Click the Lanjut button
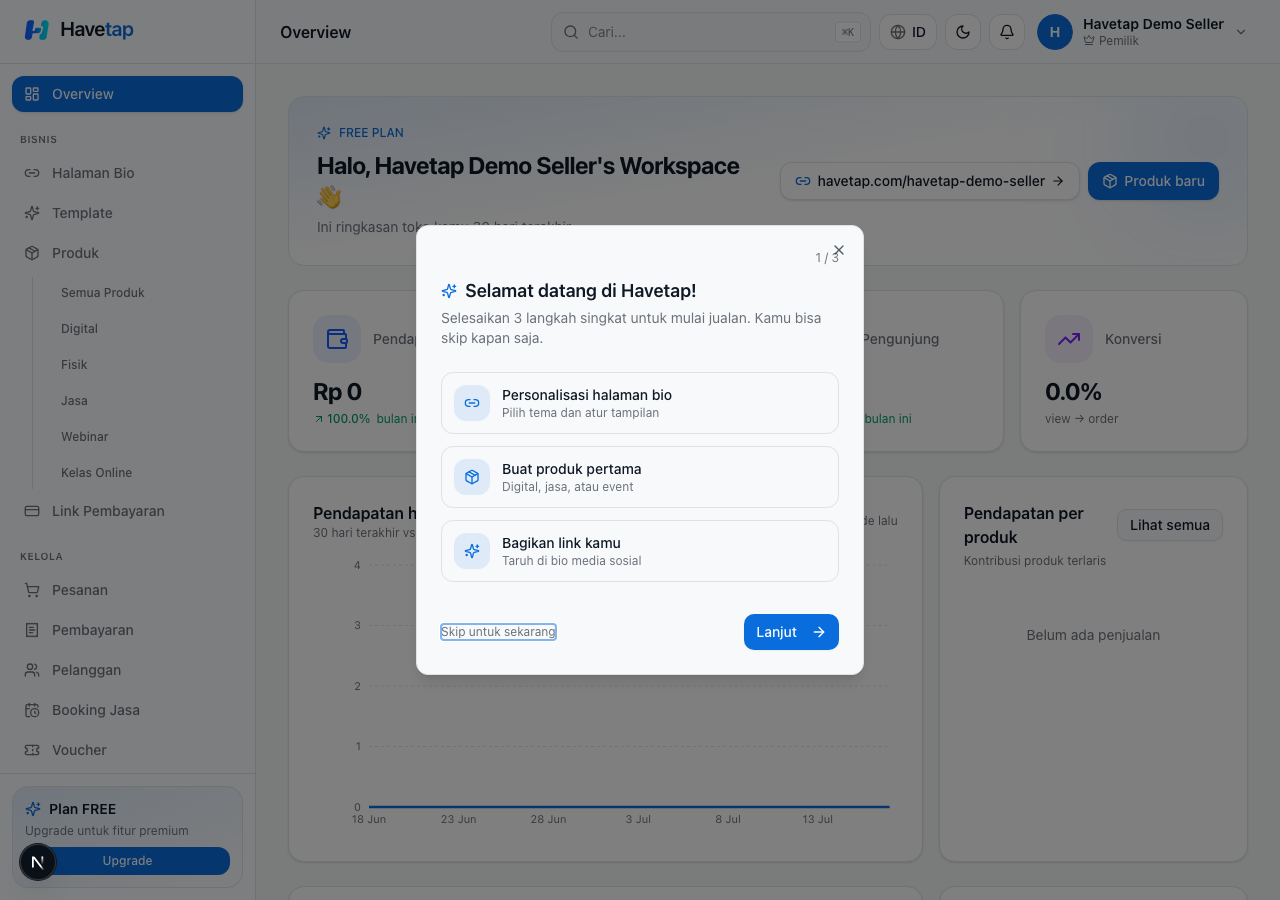This screenshot has height=900, width=1280. (791, 632)
